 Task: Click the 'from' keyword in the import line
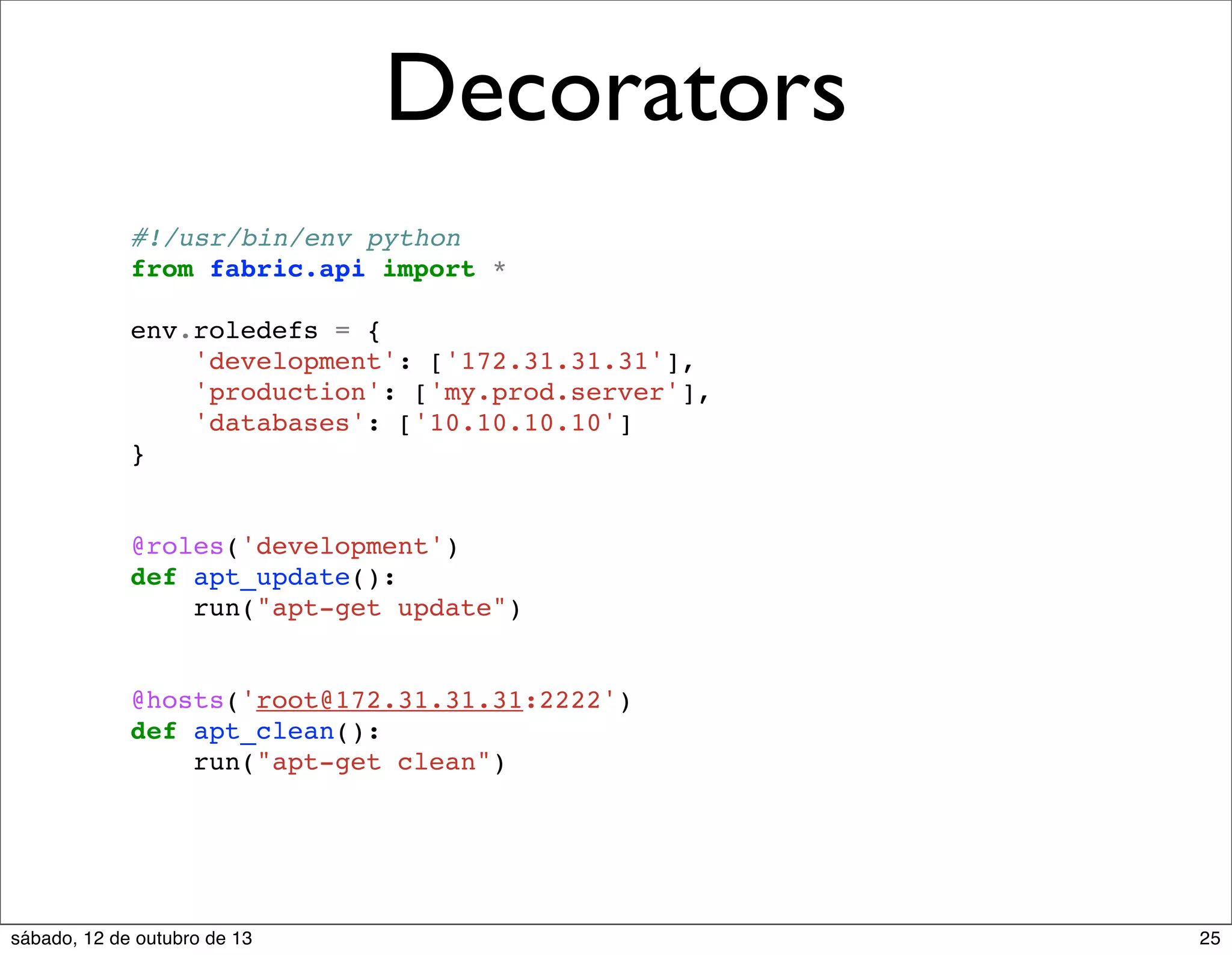[x=162, y=268]
